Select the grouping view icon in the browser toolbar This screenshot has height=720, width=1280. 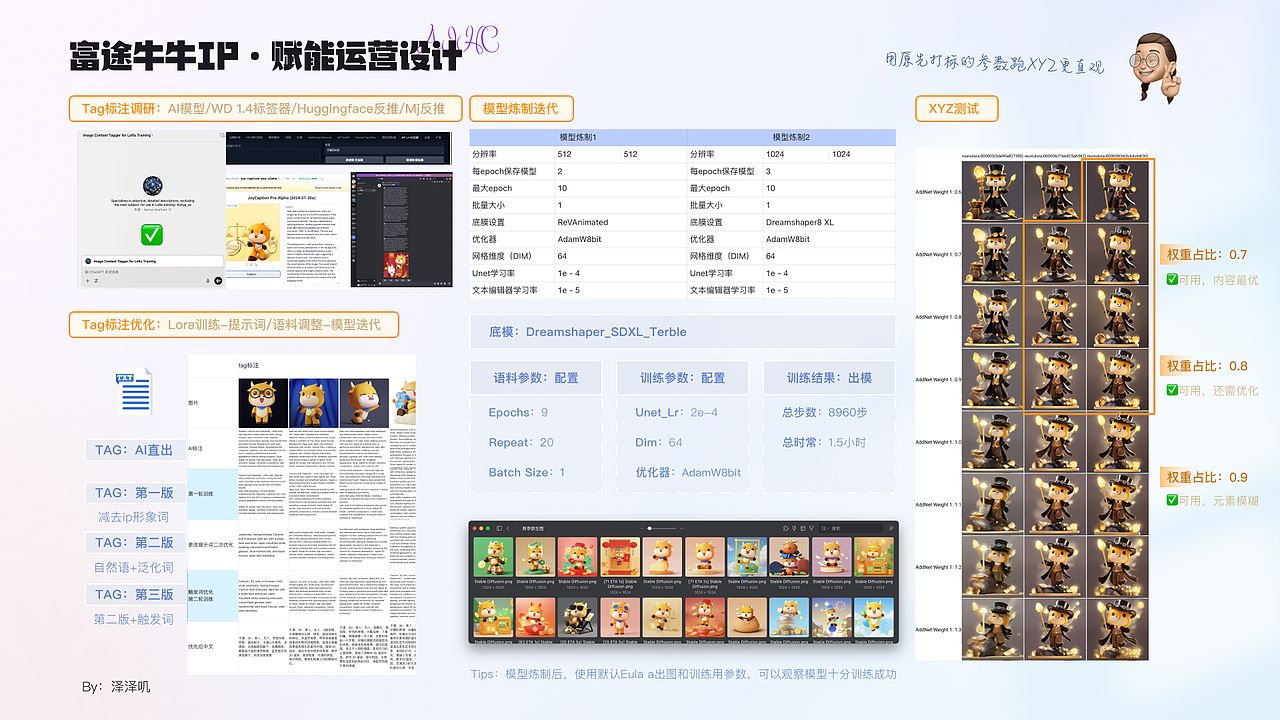click(x=803, y=528)
